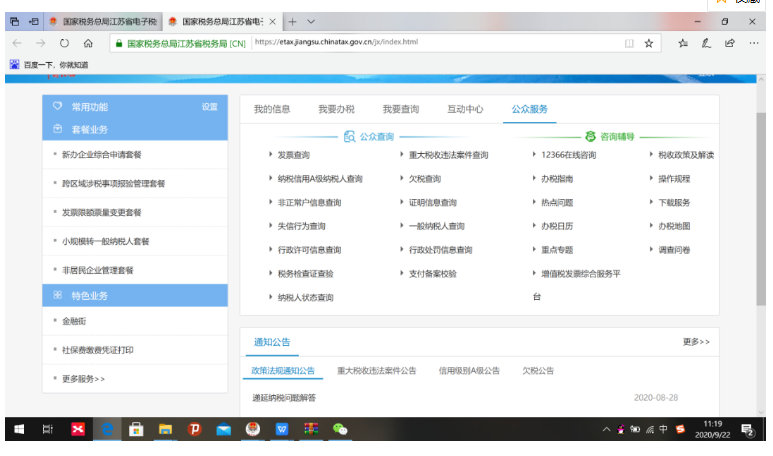Screen dimensions: 773x456
Task: Open 欠税查询
Action: point(425,179)
